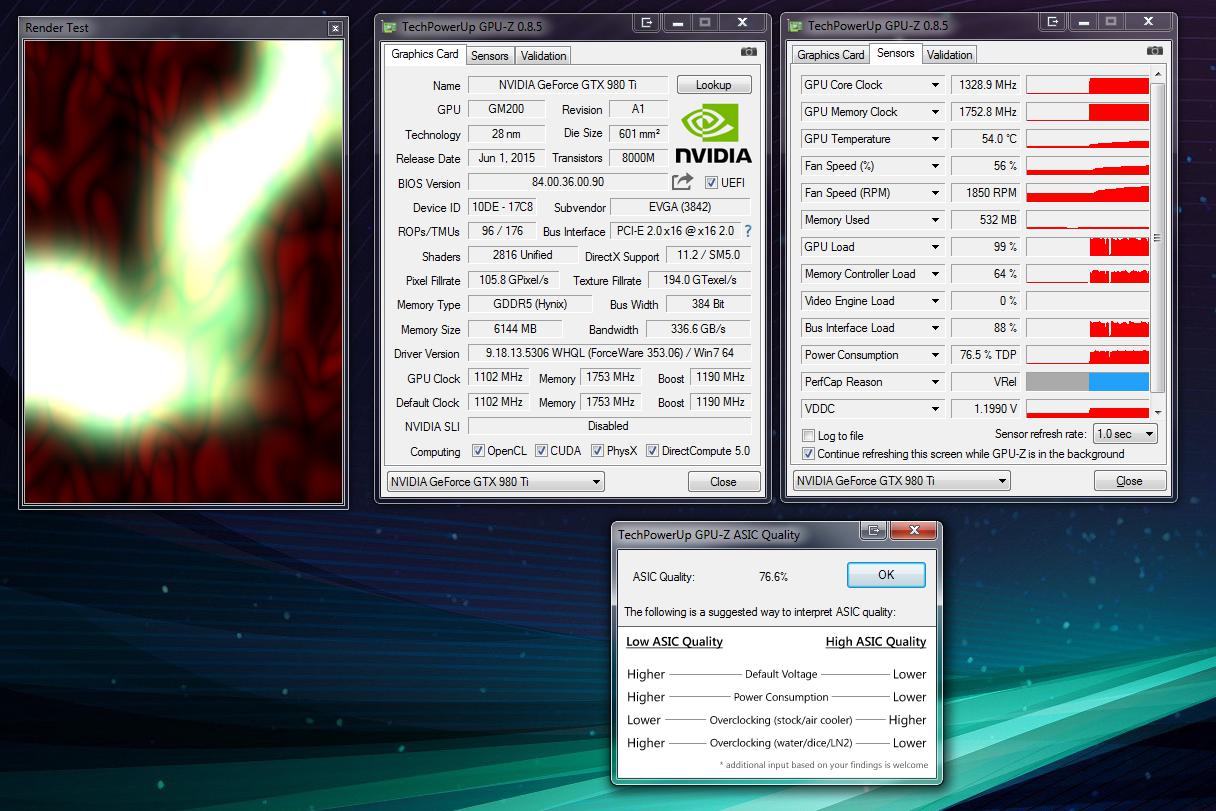Click the Lookup button
Screen dimensions: 1216x811
pyautogui.click(x=714, y=85)
